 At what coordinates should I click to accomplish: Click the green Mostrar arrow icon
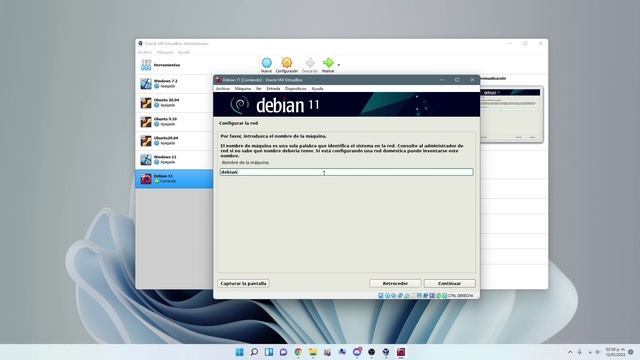point(328,62)
